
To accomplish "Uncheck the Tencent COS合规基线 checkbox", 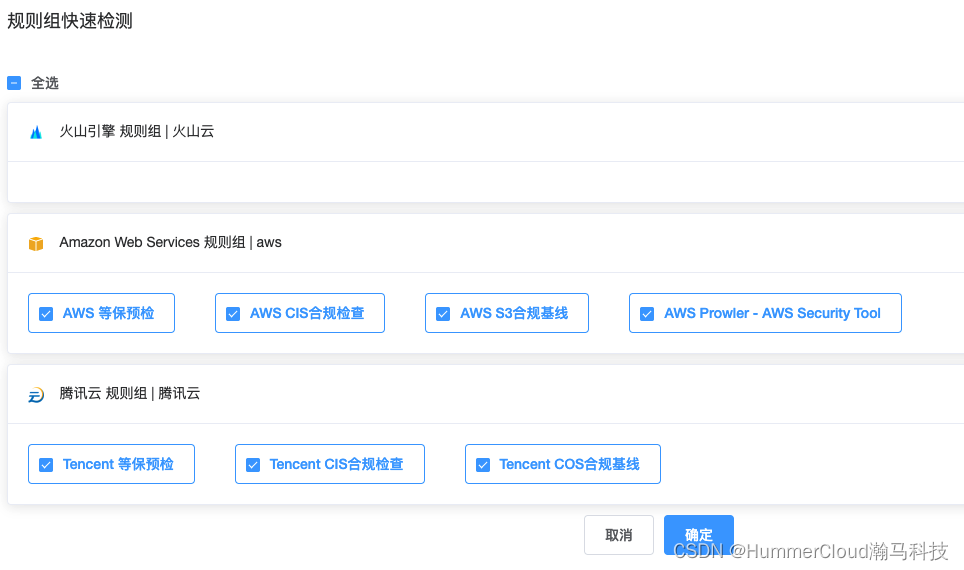I will tap(483, 465).
